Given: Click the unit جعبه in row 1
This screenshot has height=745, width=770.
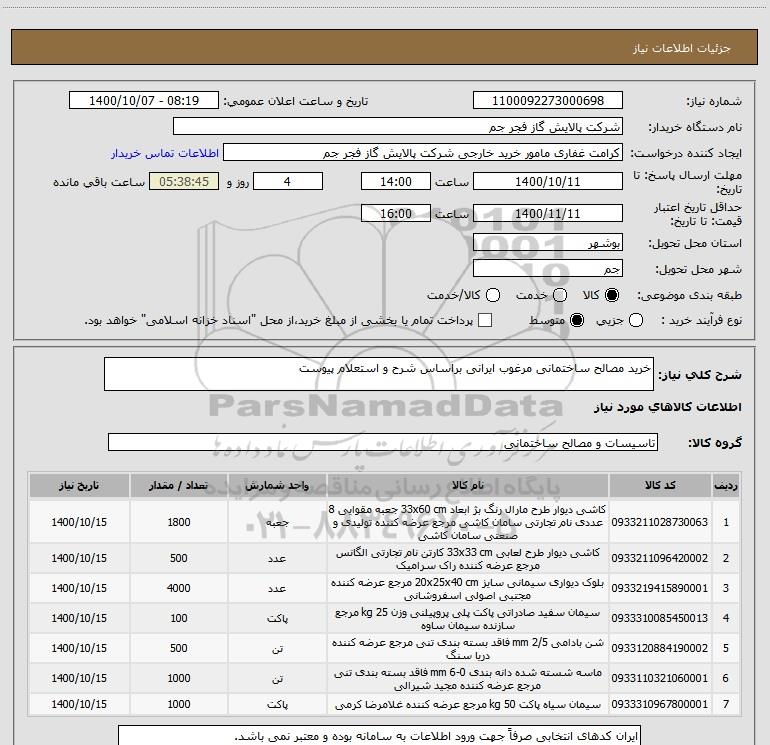Looking at the screenshot, I should click(x=277, y=522).
